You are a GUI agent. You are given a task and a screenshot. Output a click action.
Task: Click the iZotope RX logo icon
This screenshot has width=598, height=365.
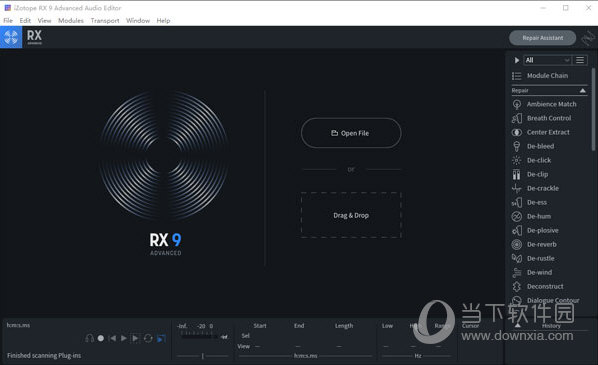coord(11,37)
